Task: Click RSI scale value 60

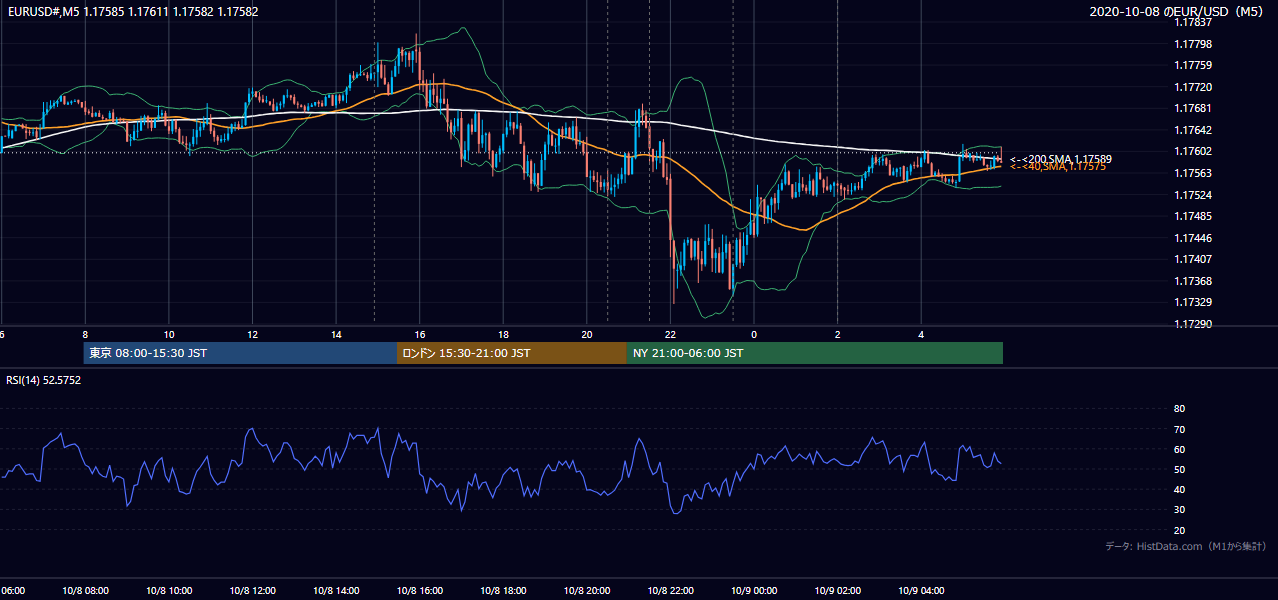Action: click(x=1179, y=449)
